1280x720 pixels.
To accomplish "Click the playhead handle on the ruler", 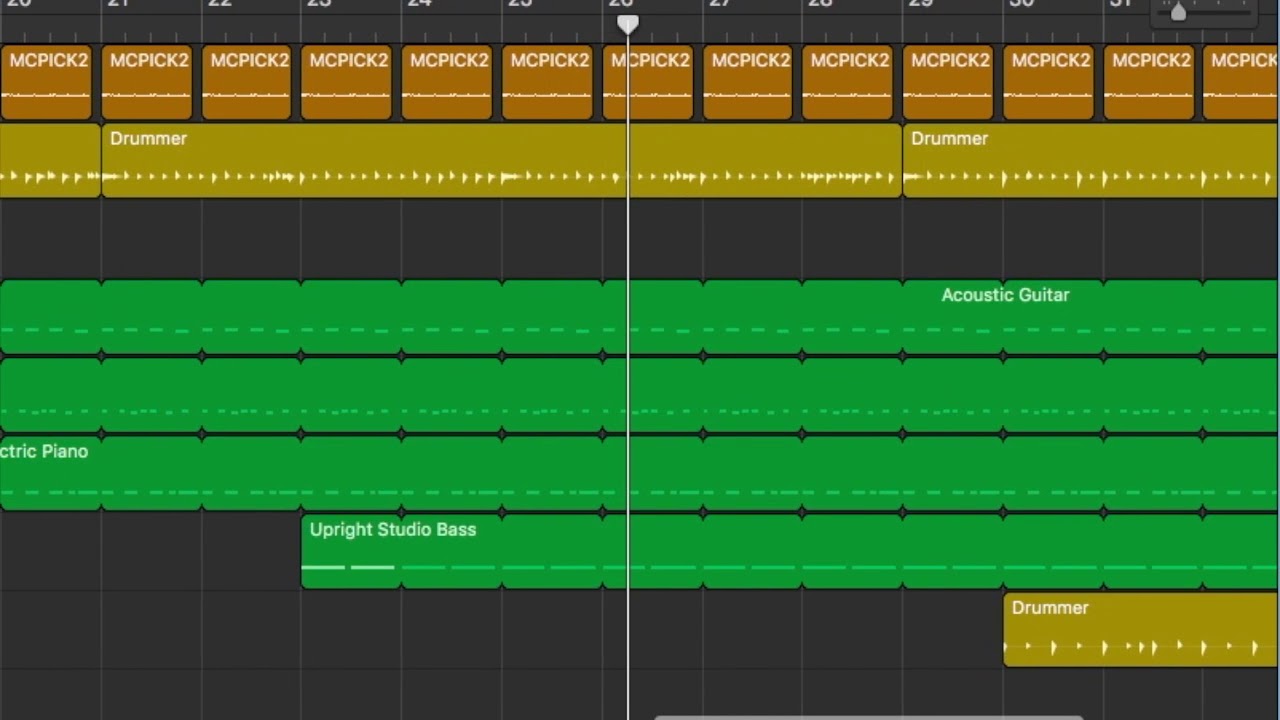I will click(x=627, y=23).
